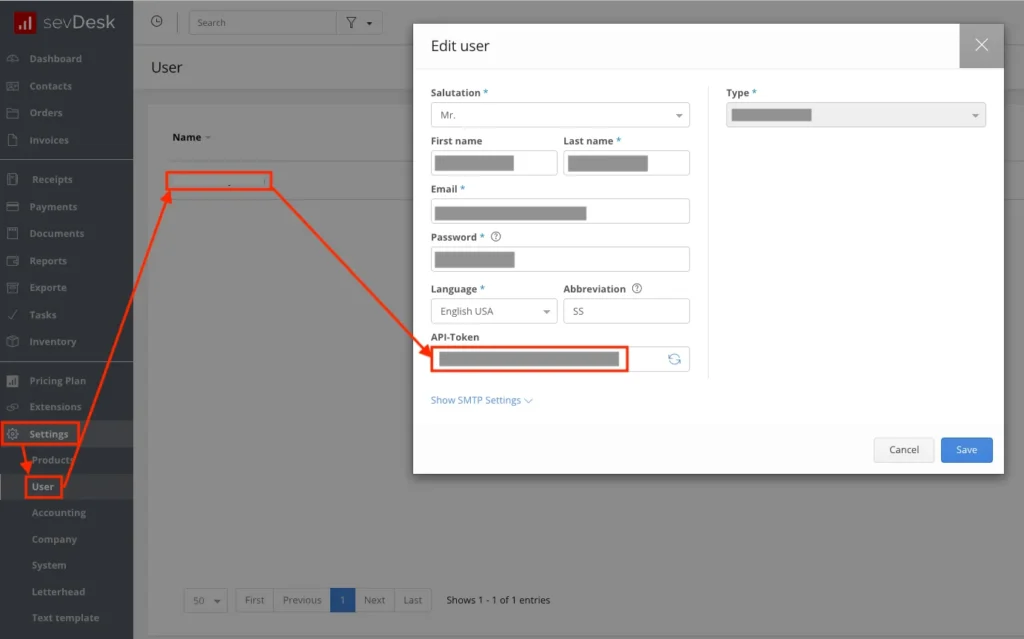Open the entries-per-page dropdown showing 50
The height and width of the screenshot is (639, 1024).
[x=206, y=600]
